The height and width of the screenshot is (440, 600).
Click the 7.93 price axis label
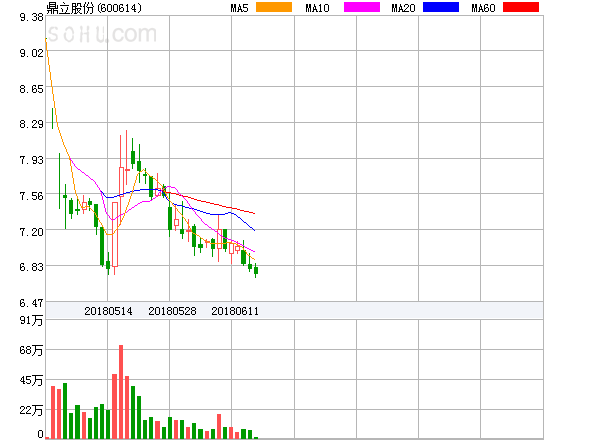(x=31, y=160)
